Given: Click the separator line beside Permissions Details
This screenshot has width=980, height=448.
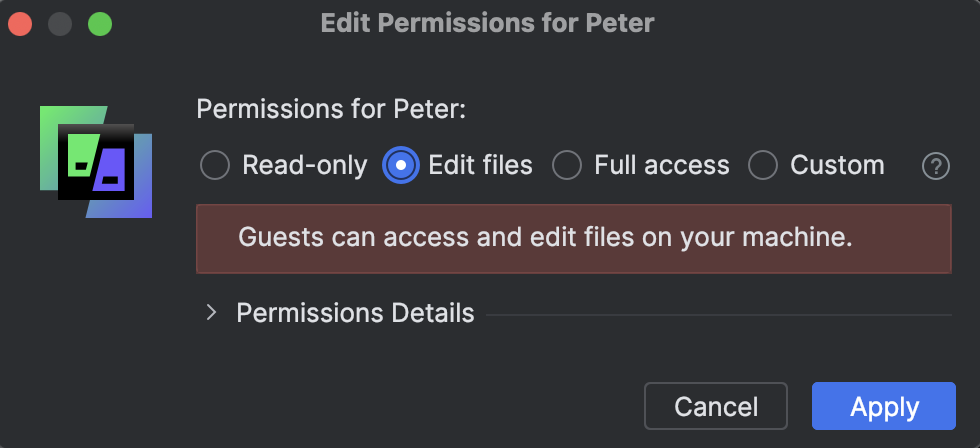Looking at the screenshot, I should coord(719,315).
